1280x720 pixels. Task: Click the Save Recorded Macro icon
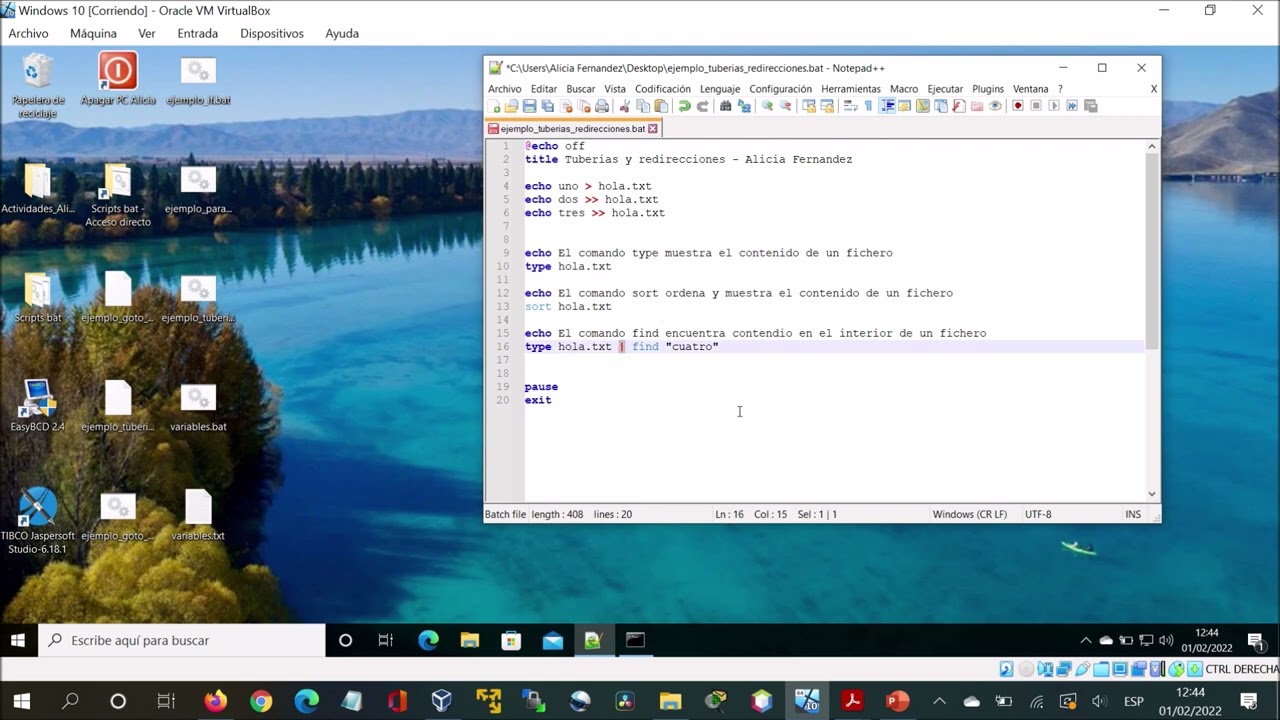tap(1089, 106)
